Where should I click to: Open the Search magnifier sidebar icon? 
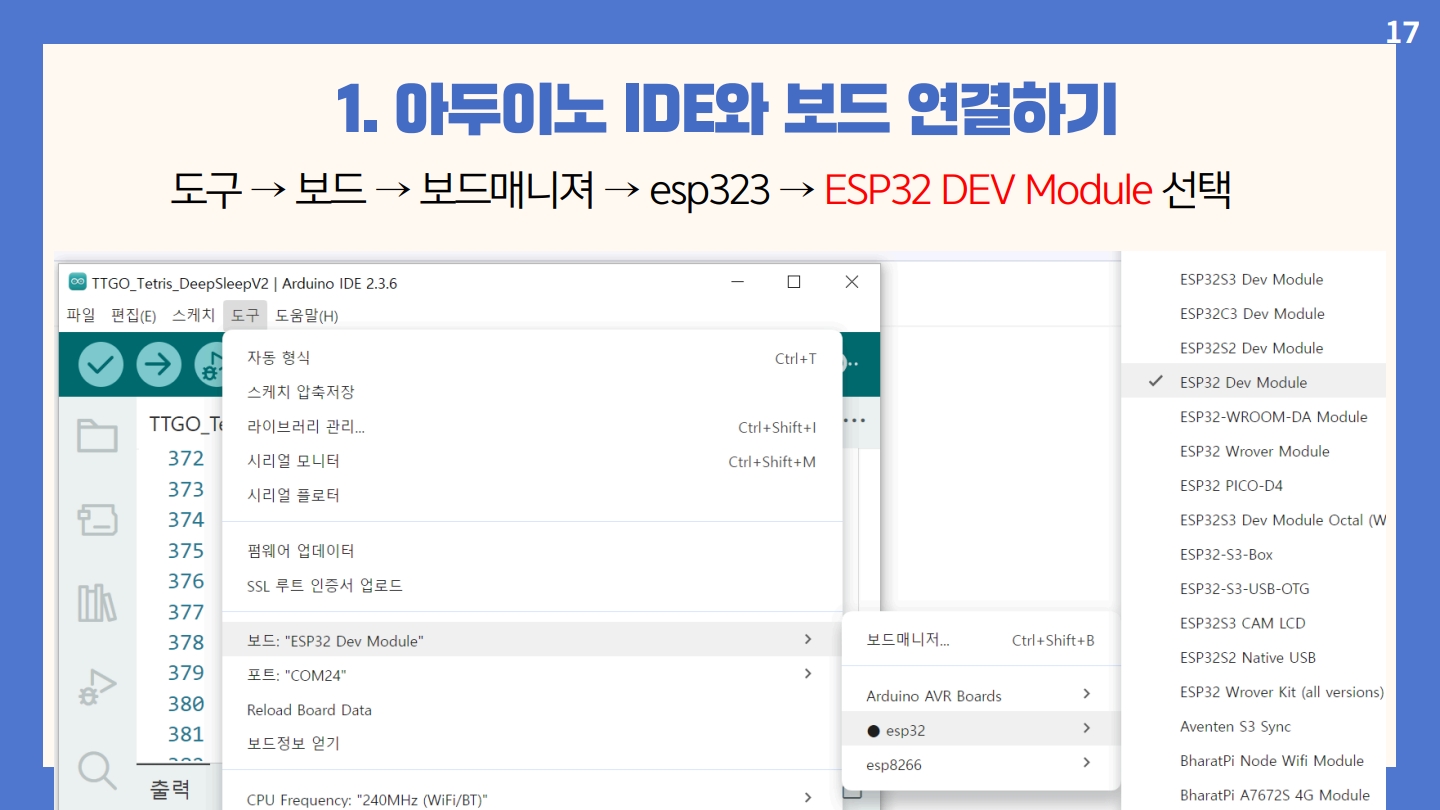click(x=97, y=770)
